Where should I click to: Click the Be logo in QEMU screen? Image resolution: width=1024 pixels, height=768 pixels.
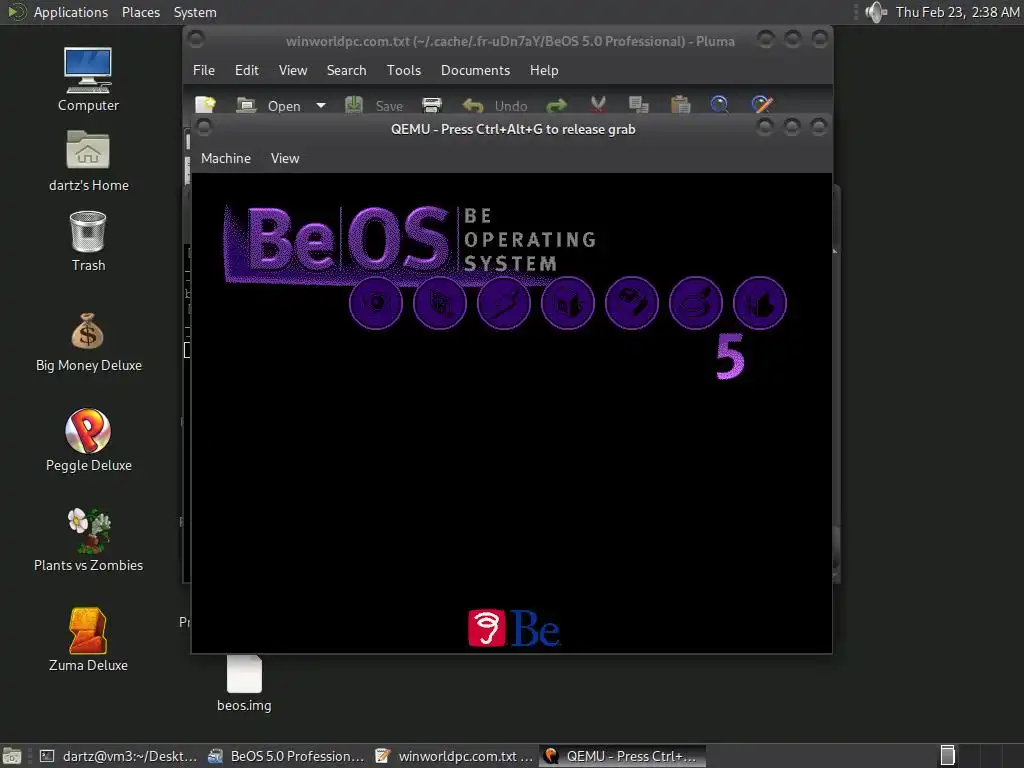[514, 628]
